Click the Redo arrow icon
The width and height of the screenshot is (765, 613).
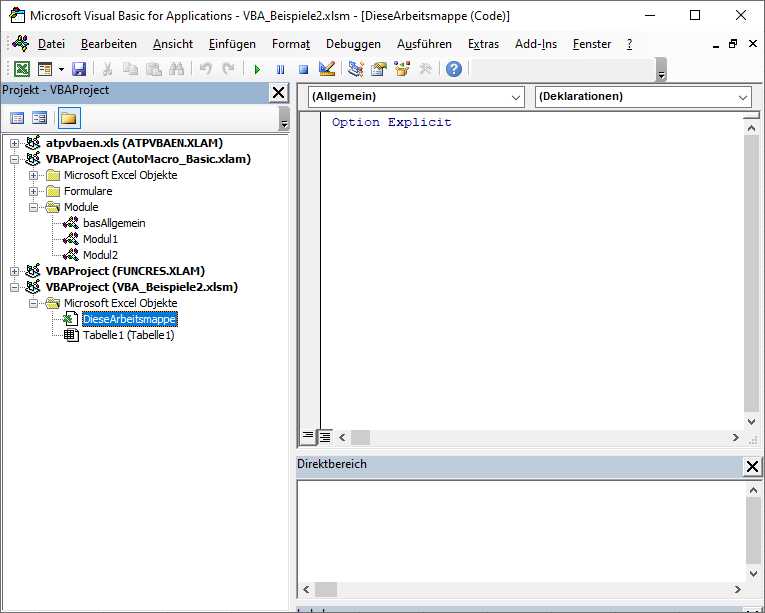pyautogui.click(x=228, y=69)
